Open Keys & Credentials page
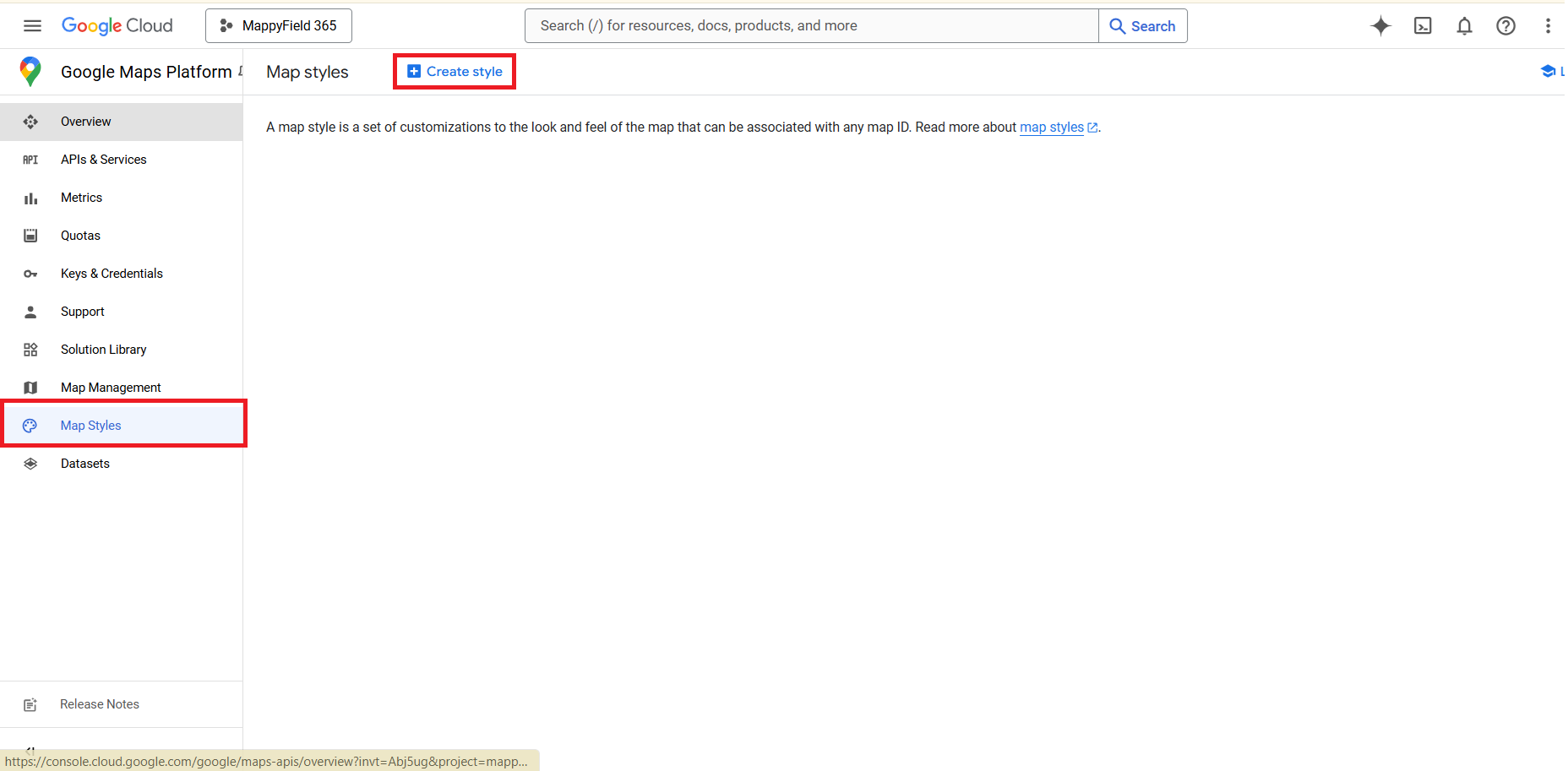1568x771 pixels. pyautogui.click(x=112, y=274)
